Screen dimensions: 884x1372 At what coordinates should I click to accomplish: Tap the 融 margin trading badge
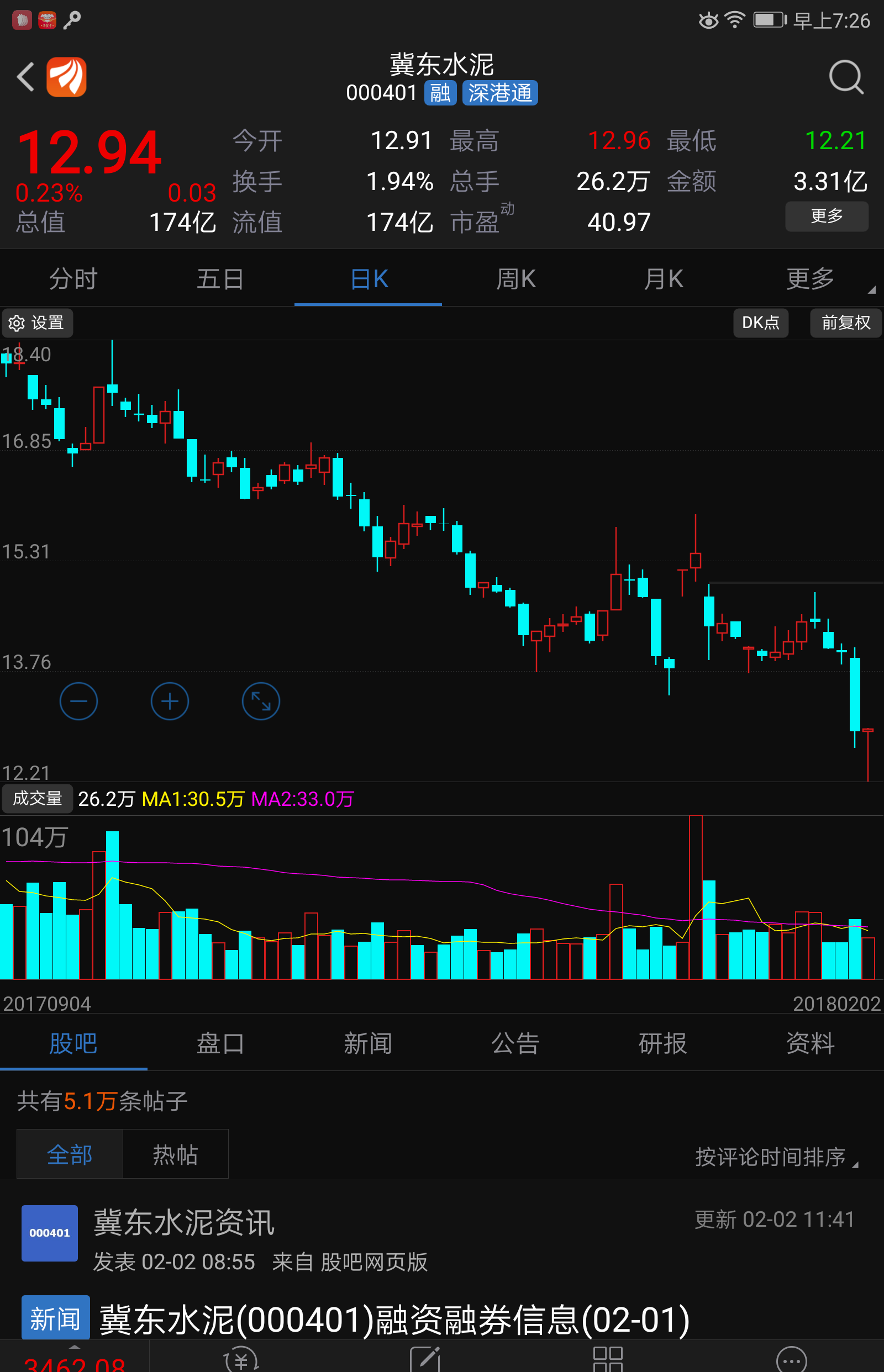(x=440, y=93)
